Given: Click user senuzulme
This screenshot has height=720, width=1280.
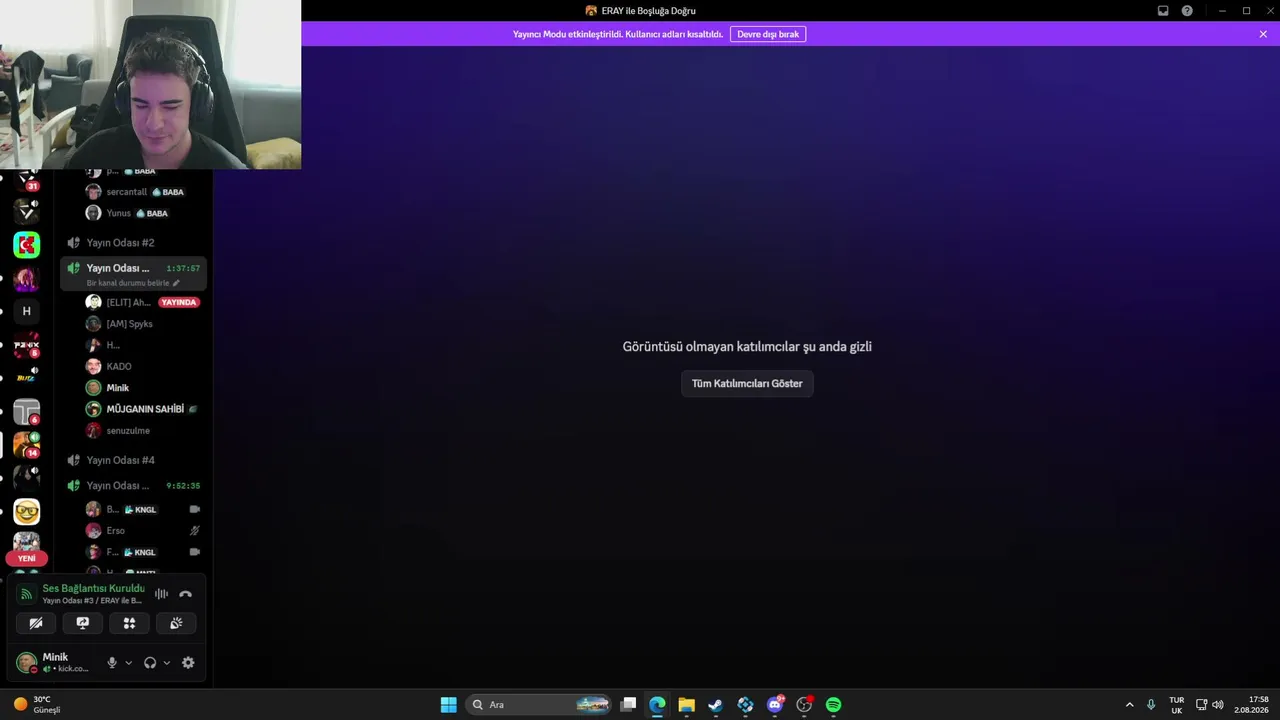Looking at the screenshot, I should pyautogui.click(x=128, y=431).
